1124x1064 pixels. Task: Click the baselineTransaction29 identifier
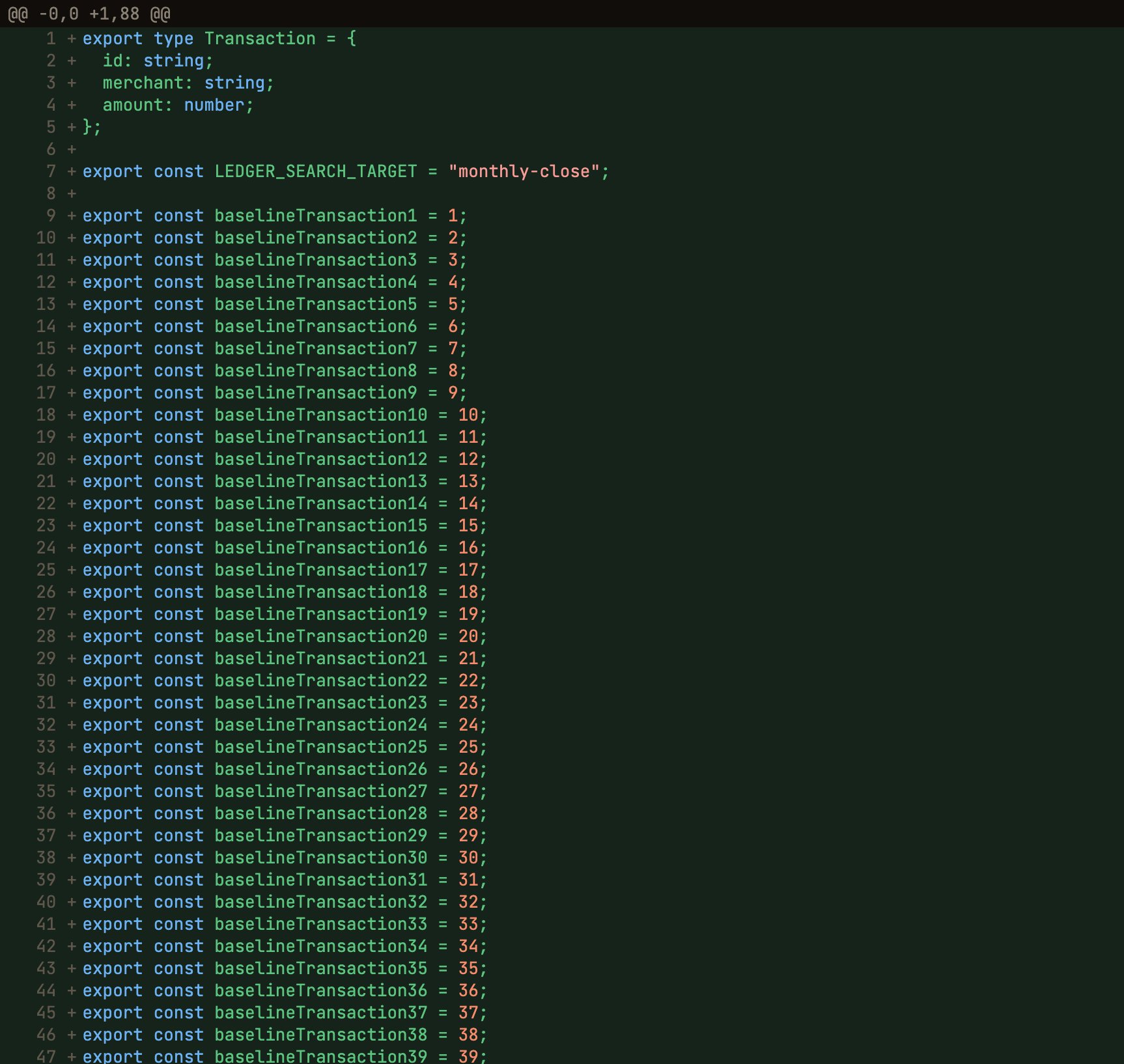click(x=321, y=835)
